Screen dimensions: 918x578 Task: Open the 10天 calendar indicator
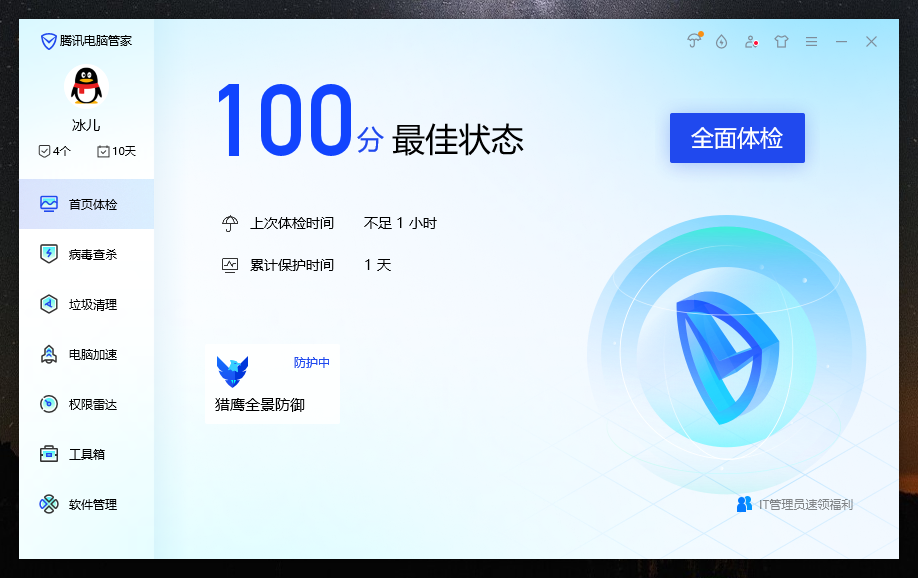click(x=116, y=151)
